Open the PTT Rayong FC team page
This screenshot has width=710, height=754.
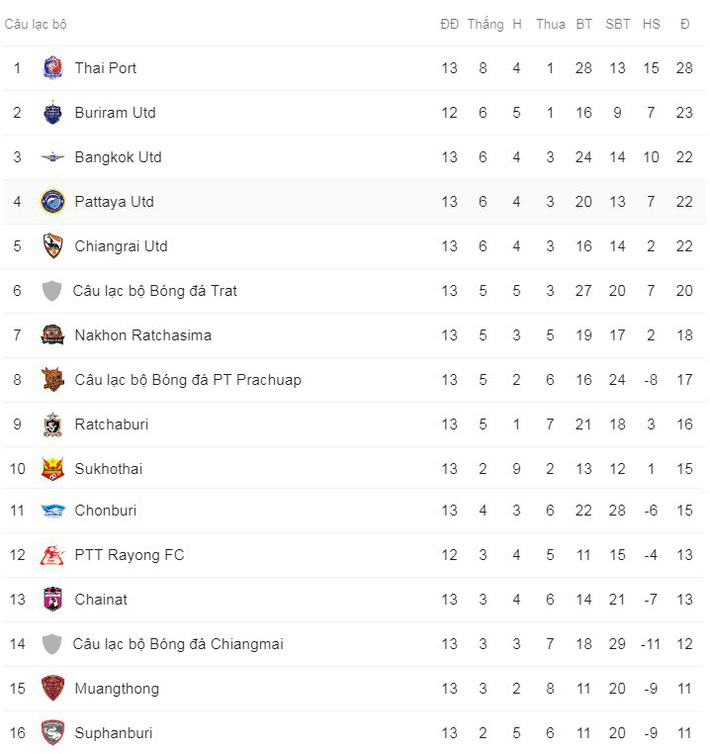pyautogui.click(x=129, y=555)
